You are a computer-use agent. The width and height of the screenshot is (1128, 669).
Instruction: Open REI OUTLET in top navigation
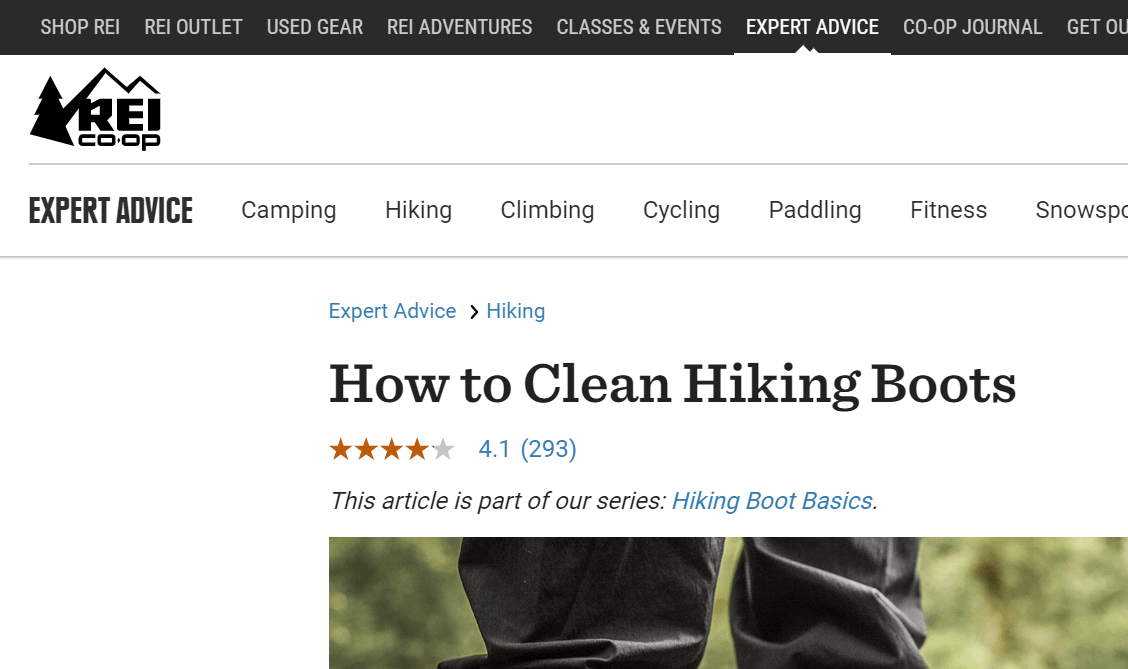click(193, 27)
